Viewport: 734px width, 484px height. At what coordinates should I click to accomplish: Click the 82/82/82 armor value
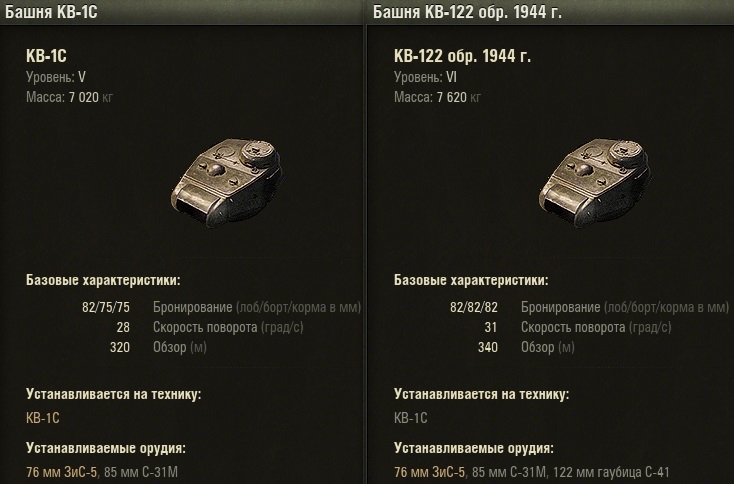pyautogui.click(x=475, y=307)
